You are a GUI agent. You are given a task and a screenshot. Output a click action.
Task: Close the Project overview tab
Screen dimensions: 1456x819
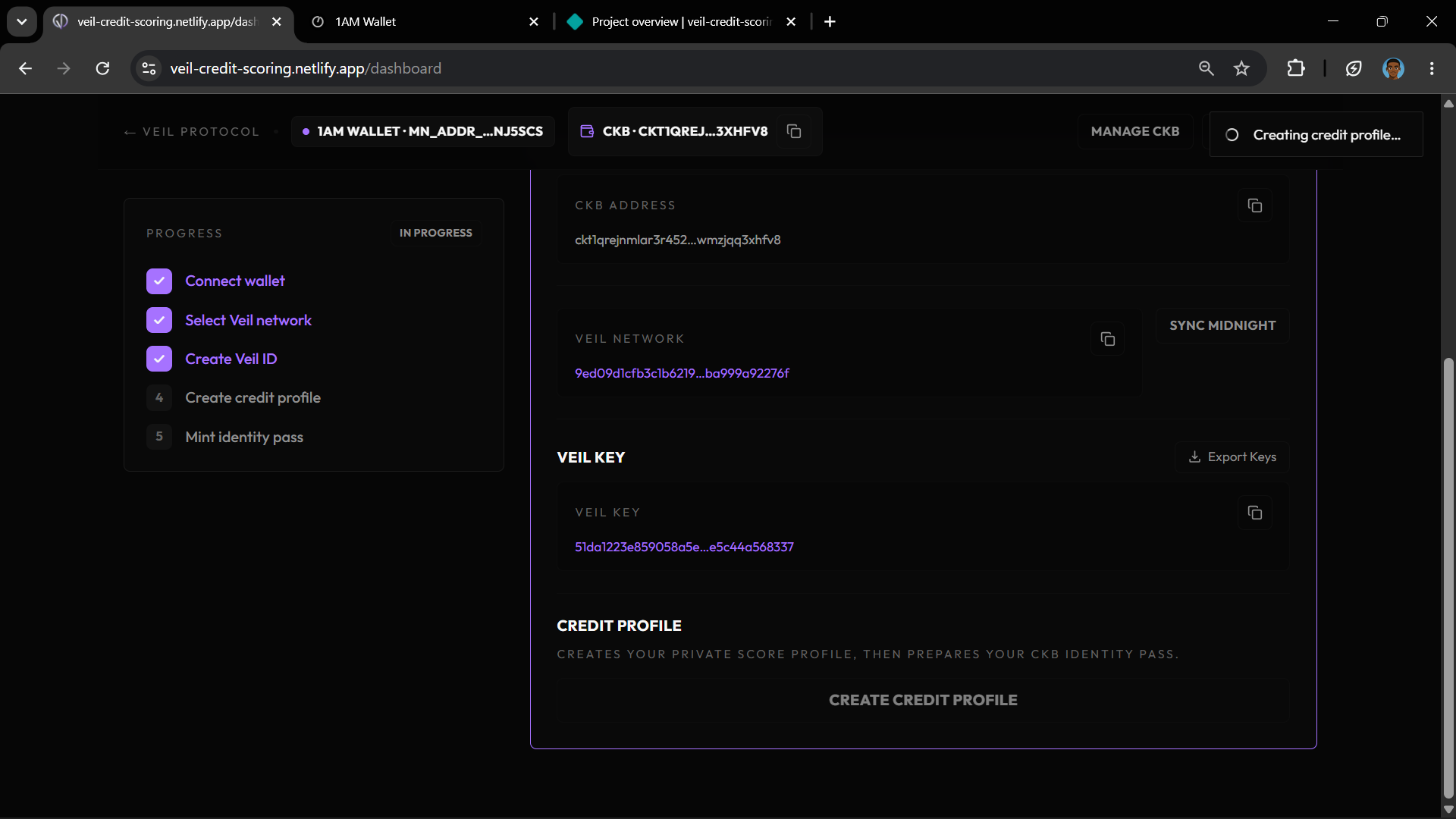(x=791, y=21)
